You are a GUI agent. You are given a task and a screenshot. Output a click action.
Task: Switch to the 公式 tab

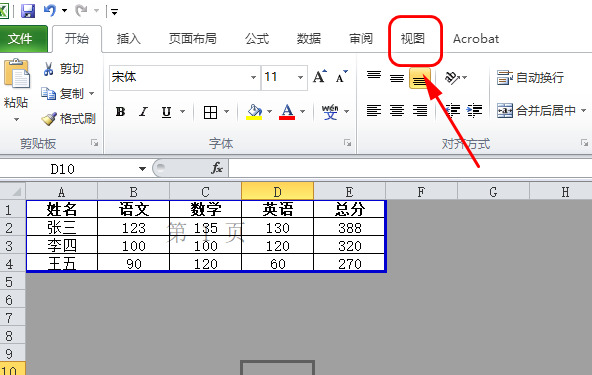pyautogui.click(x=257, y=39)
